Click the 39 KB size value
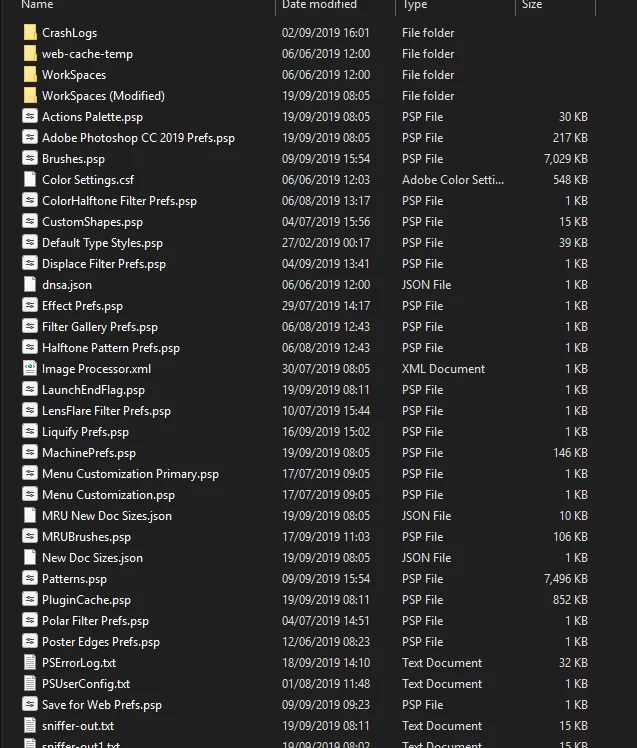The image size is (637, 748). [573, 242]
